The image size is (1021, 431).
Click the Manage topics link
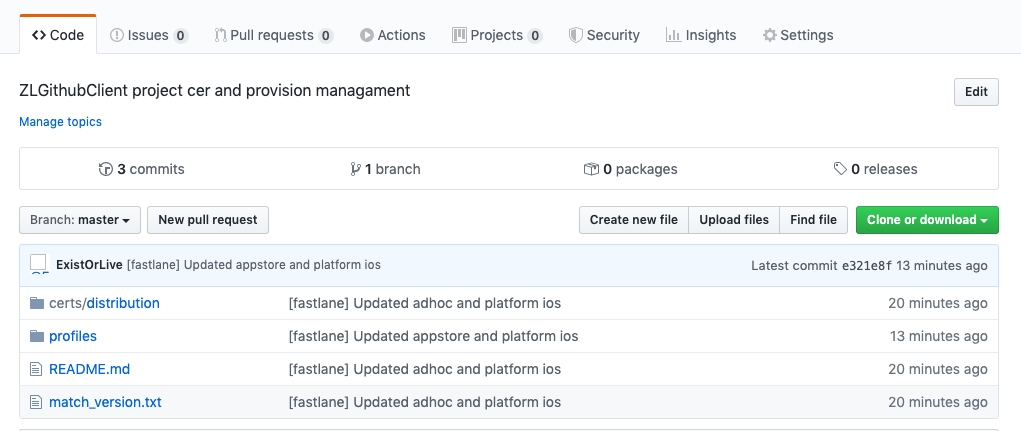tap(60, 122)
